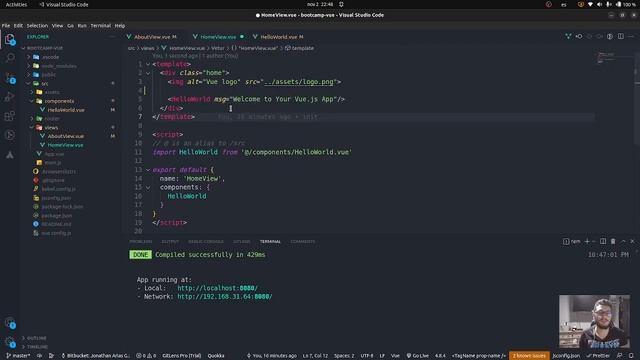
Task: Open the Explorer view in activity bar
Action: 10,40
